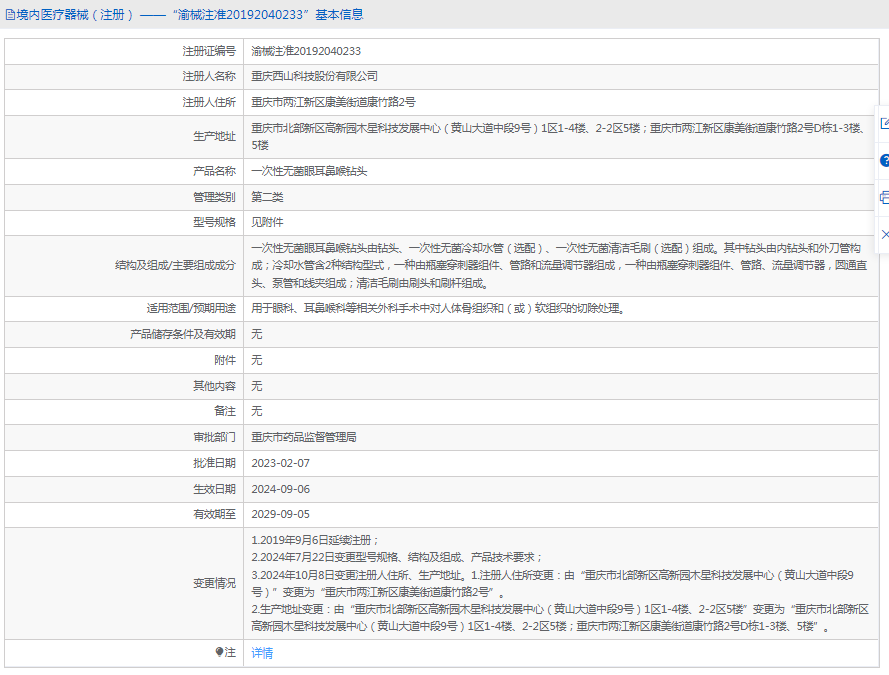Click registrant name 重庆西山科技股份有限公司
Screen dimensions: 889x675
[314, 76]
